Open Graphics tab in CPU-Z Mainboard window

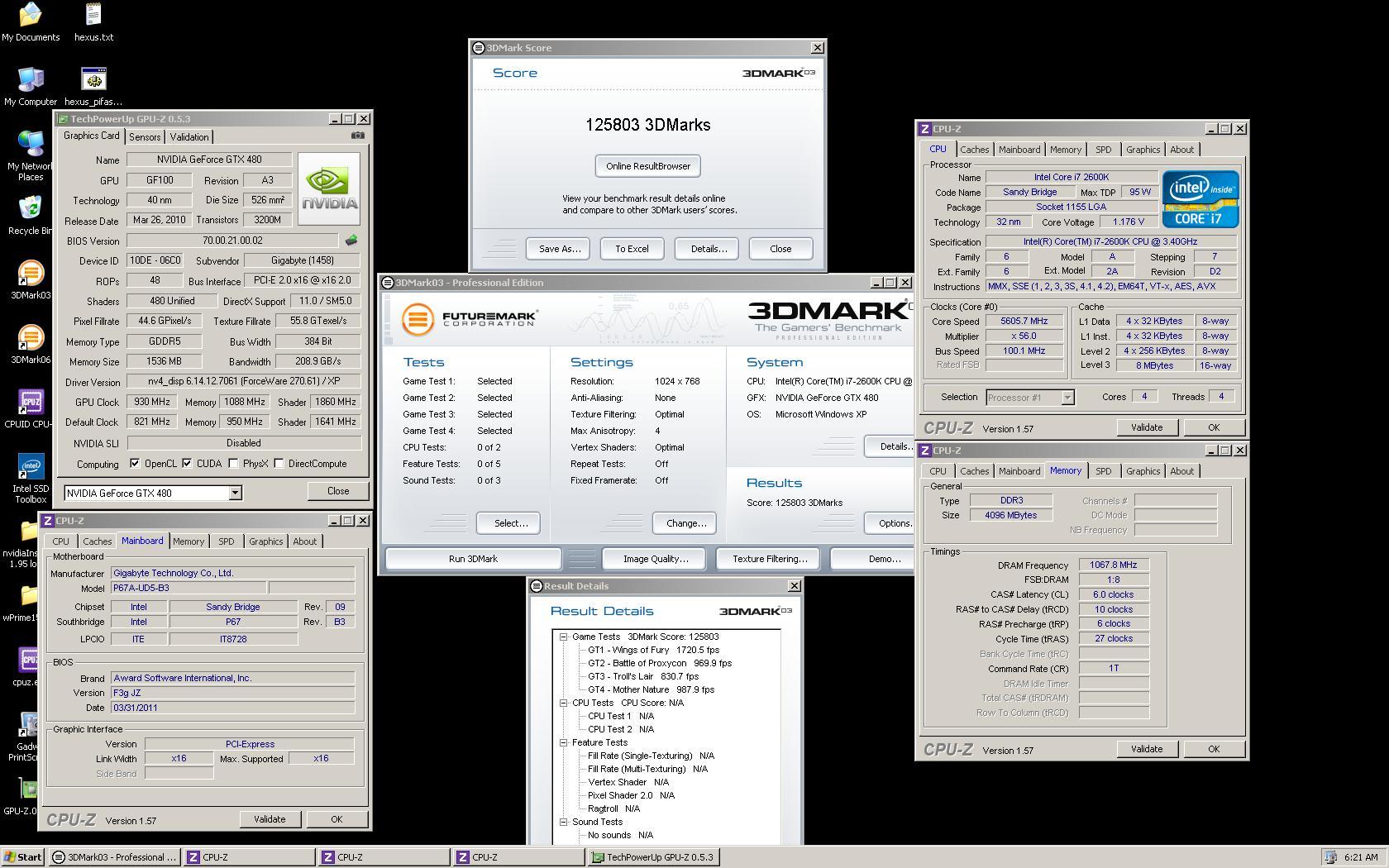pos(265,541)
